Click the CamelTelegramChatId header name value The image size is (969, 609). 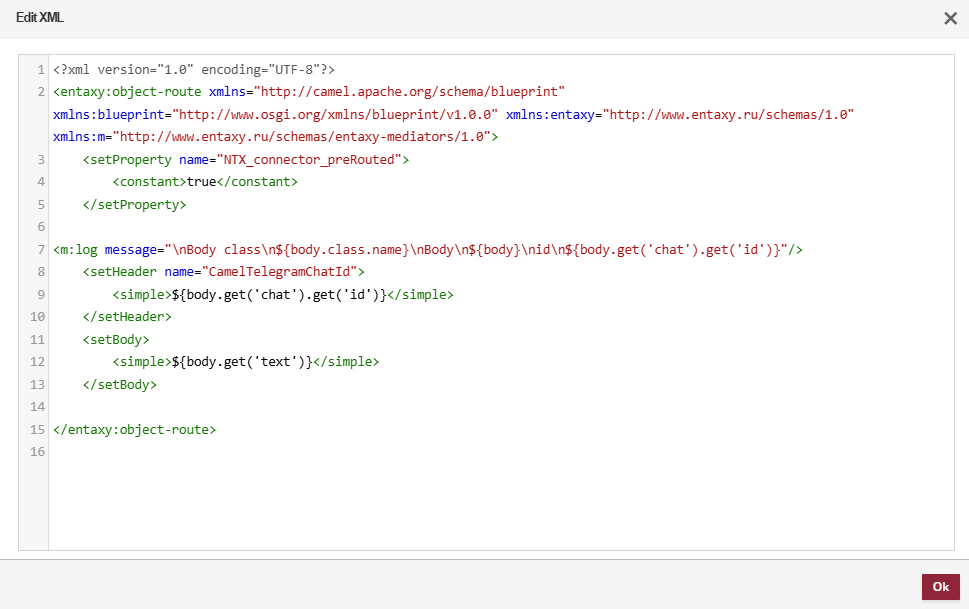pos(283,271)
